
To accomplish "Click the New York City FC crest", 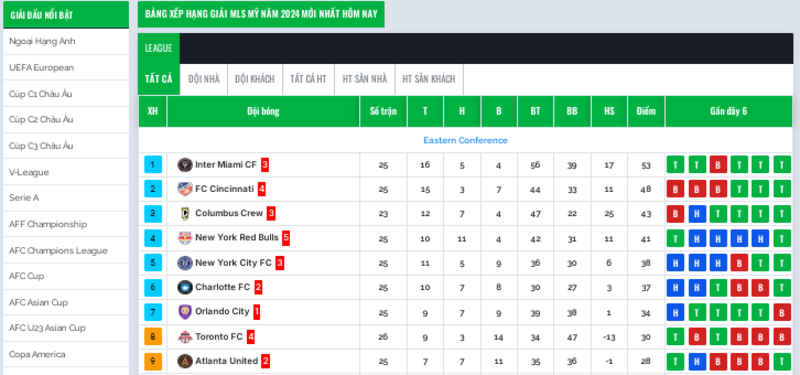I will 185,263.
